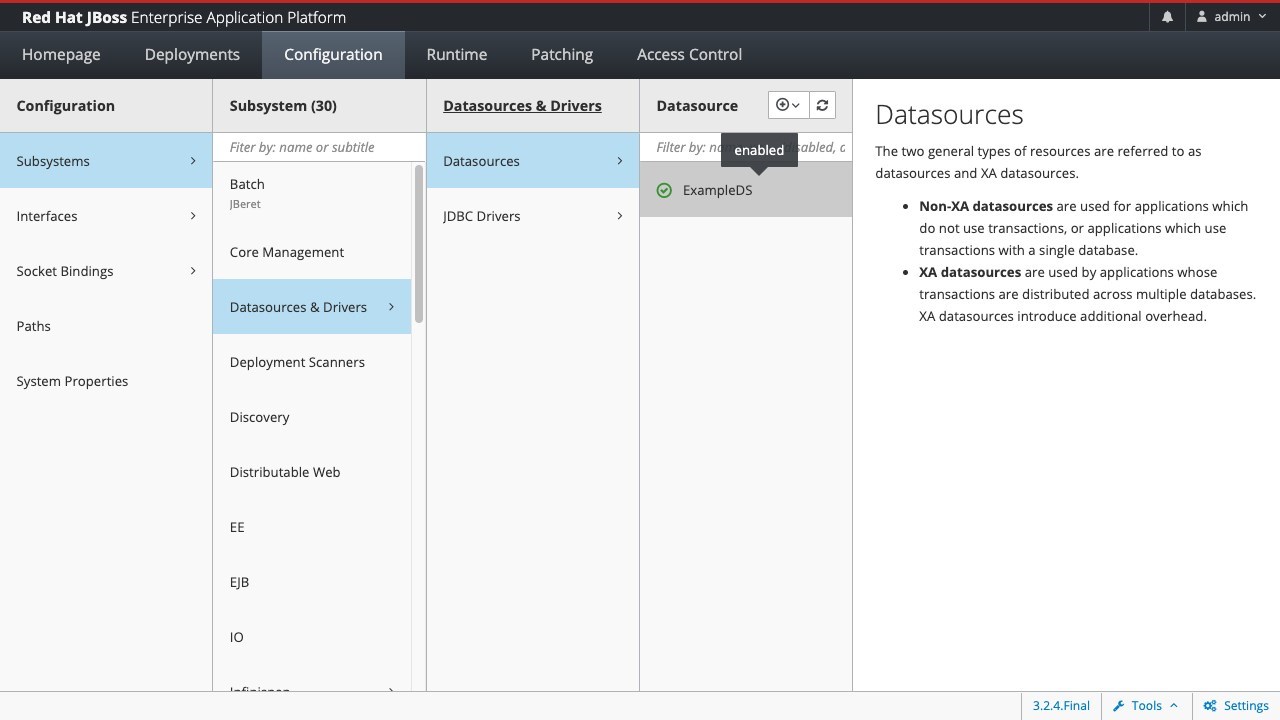Expand Socket Bindings chevron

pos(193,271)
